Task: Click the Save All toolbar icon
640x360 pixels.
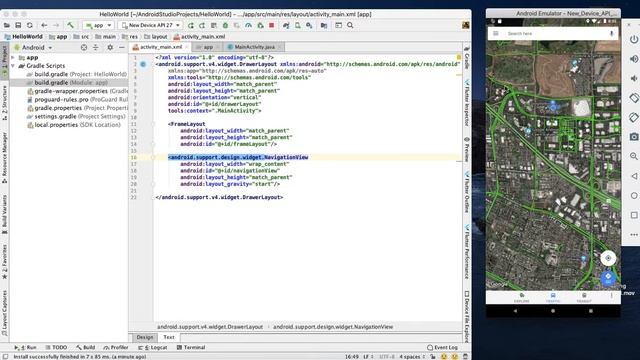Action: (18, 25)
